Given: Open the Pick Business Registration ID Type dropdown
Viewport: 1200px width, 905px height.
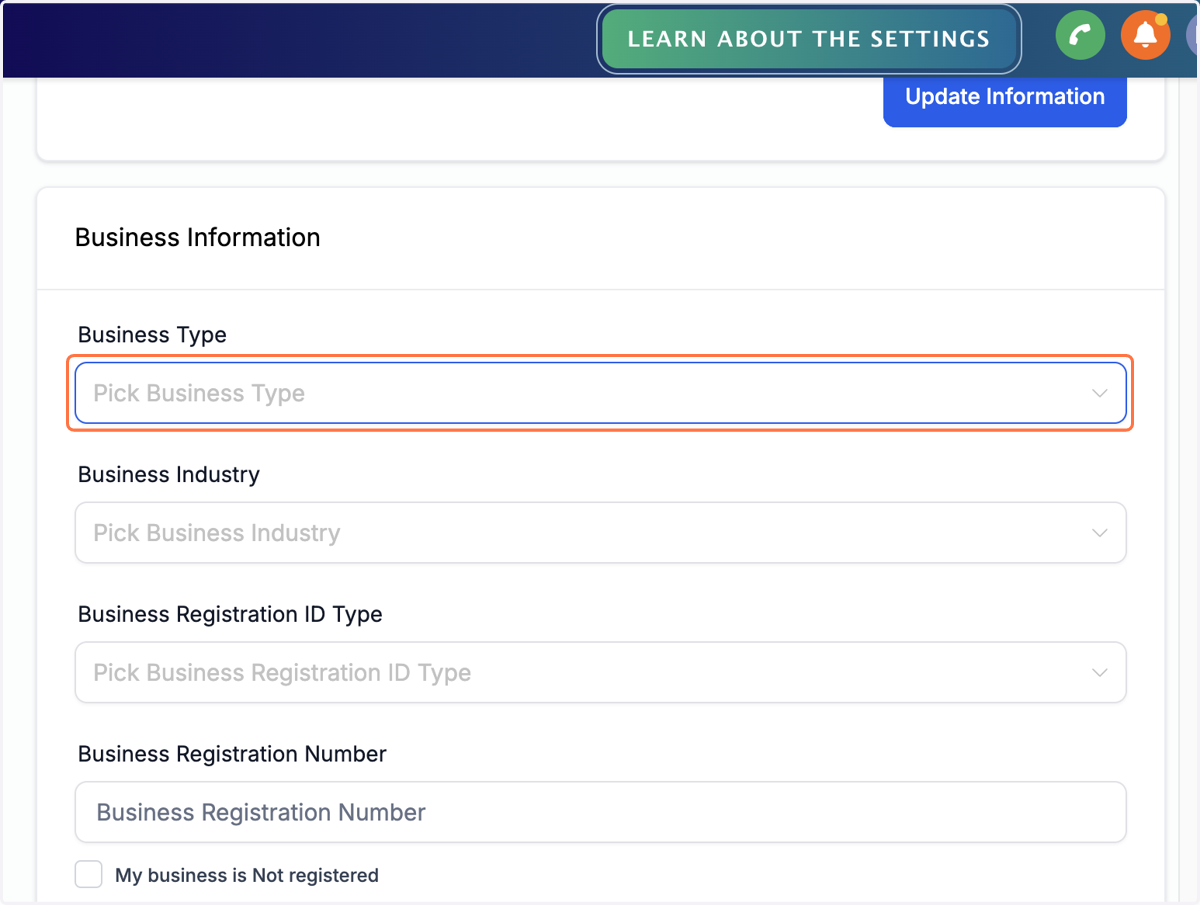Looking at the screenshot, I should [601, 673].
